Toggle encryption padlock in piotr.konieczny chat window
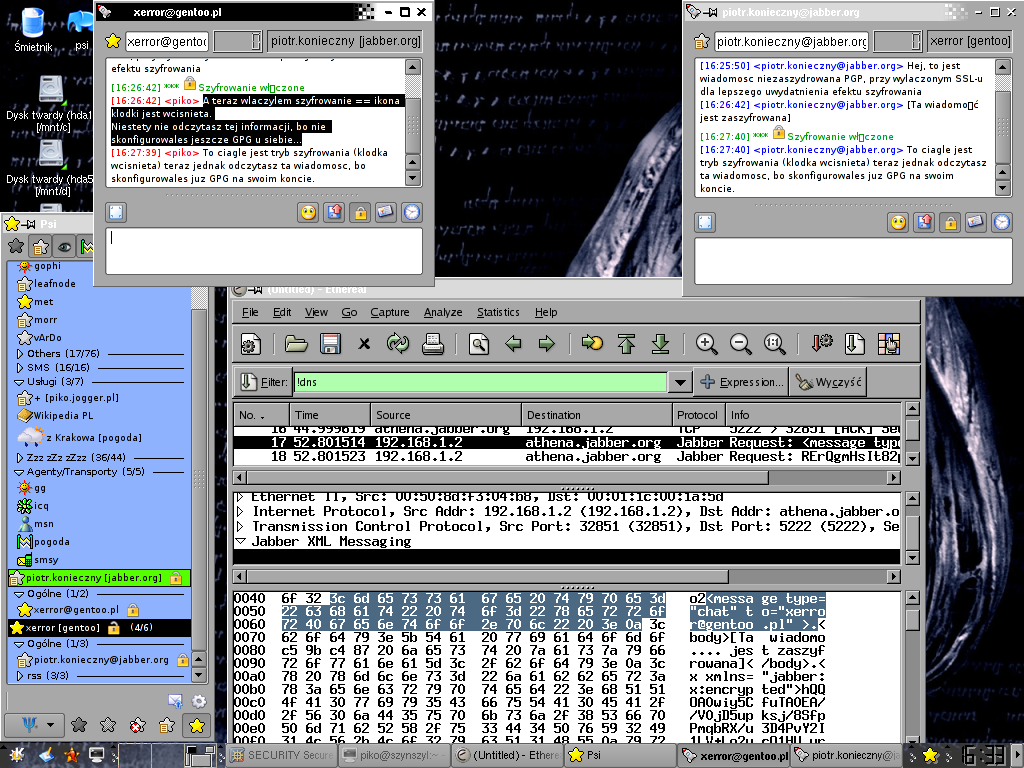 coord(950,223)
